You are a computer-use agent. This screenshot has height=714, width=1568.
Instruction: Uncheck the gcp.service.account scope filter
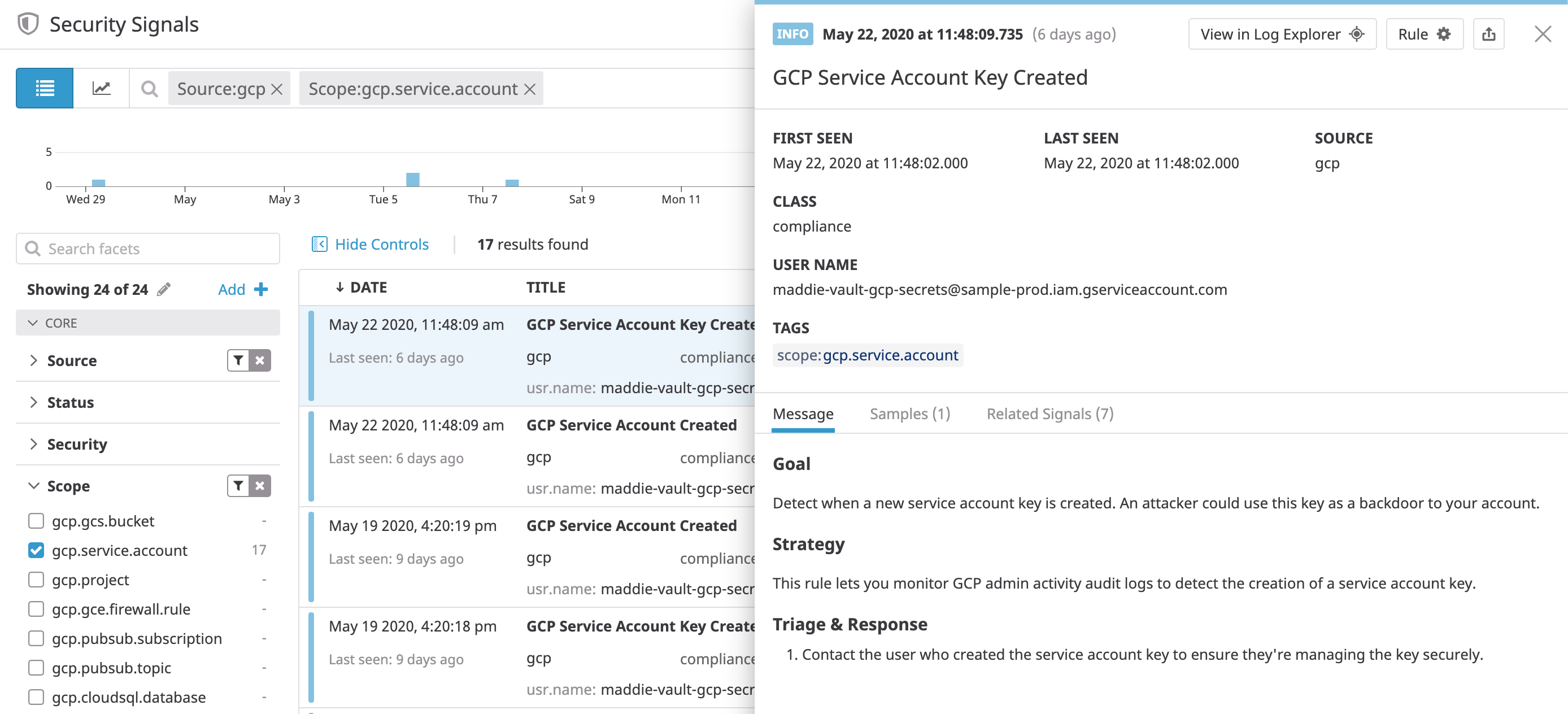[36, 550]
